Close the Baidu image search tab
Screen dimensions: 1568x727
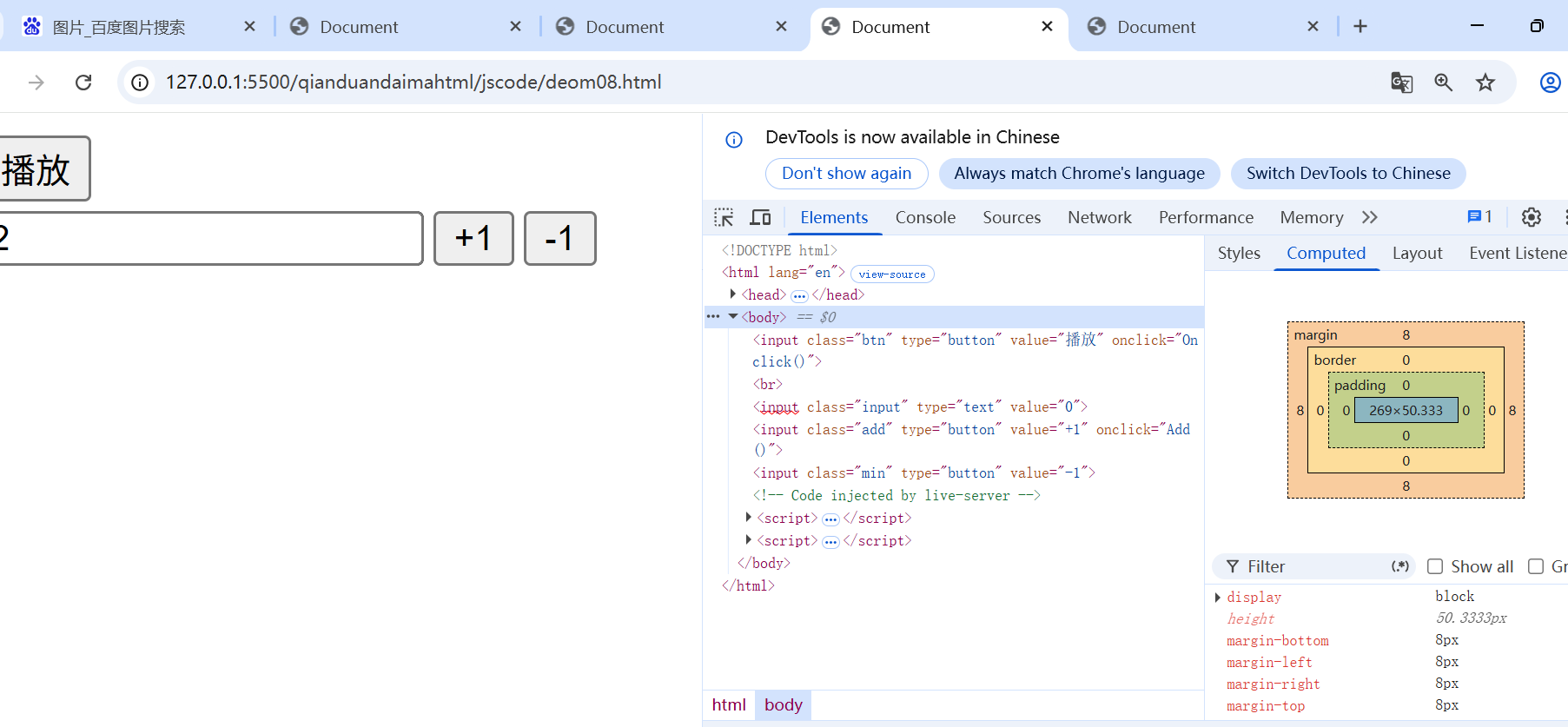[250, 27]
